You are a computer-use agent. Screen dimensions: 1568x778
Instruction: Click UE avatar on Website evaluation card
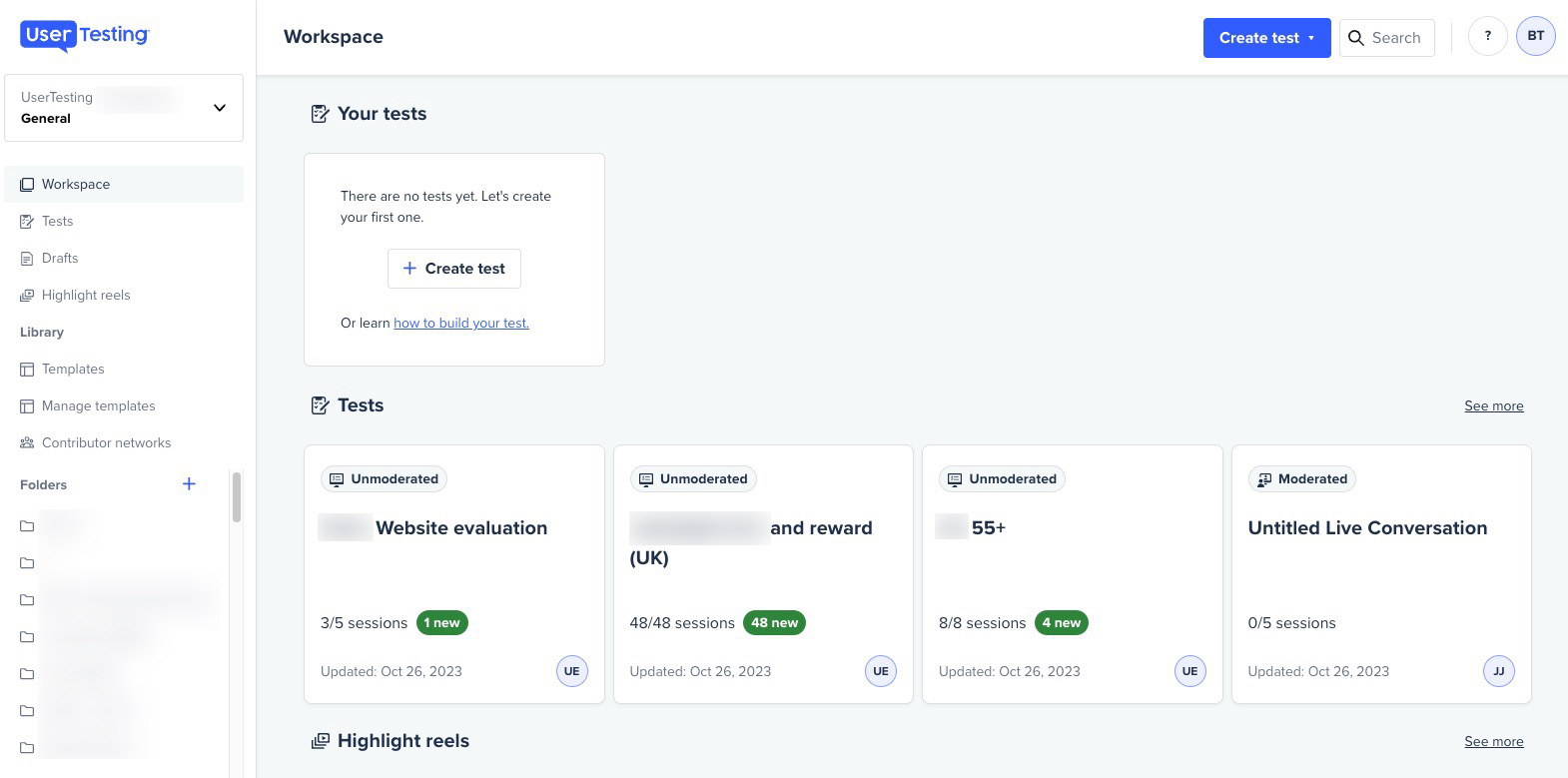tap(572, 671)
